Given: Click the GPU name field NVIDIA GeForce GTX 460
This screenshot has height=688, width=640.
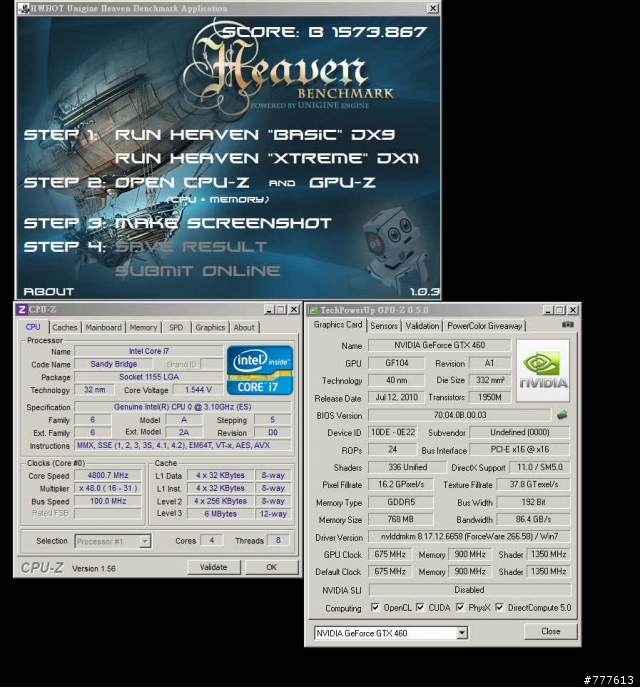Looking at the screenshot, I should [440, 345].
